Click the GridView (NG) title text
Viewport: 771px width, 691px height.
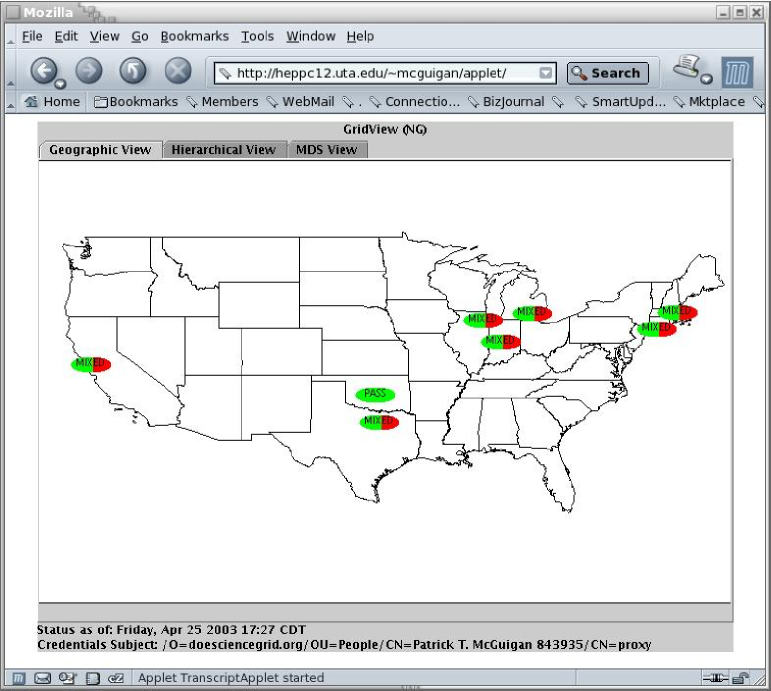(385, 129)
